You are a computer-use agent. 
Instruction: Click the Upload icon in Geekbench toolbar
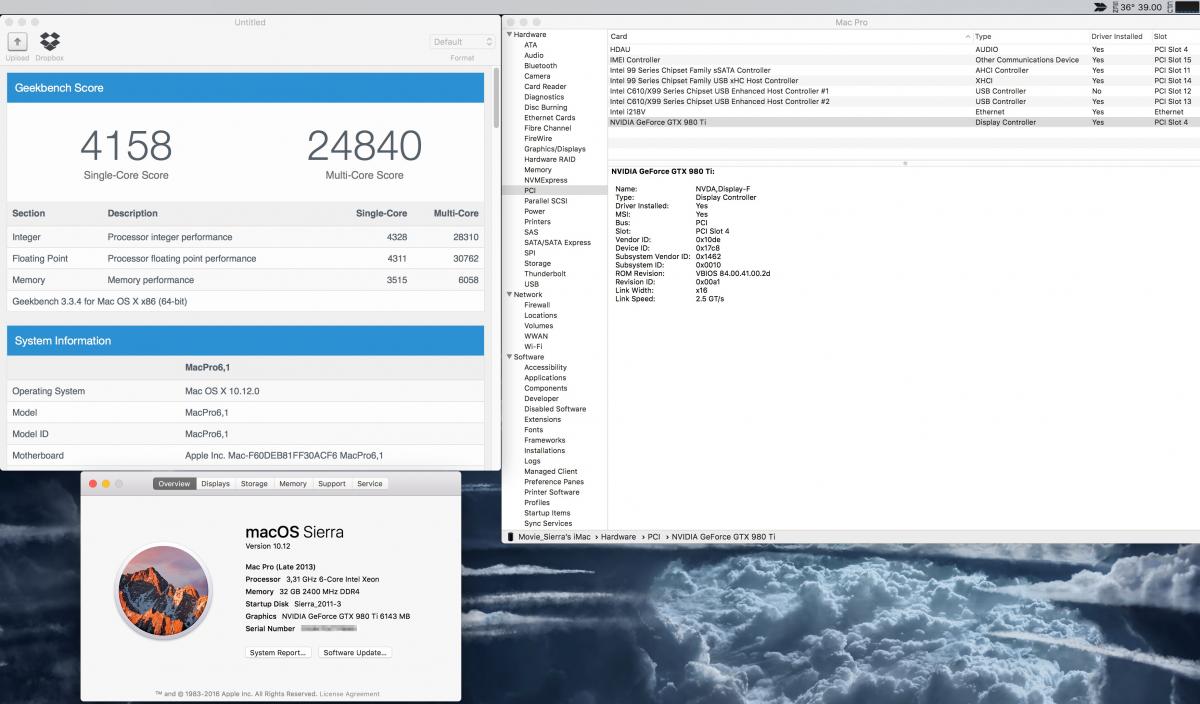[17, 42]
